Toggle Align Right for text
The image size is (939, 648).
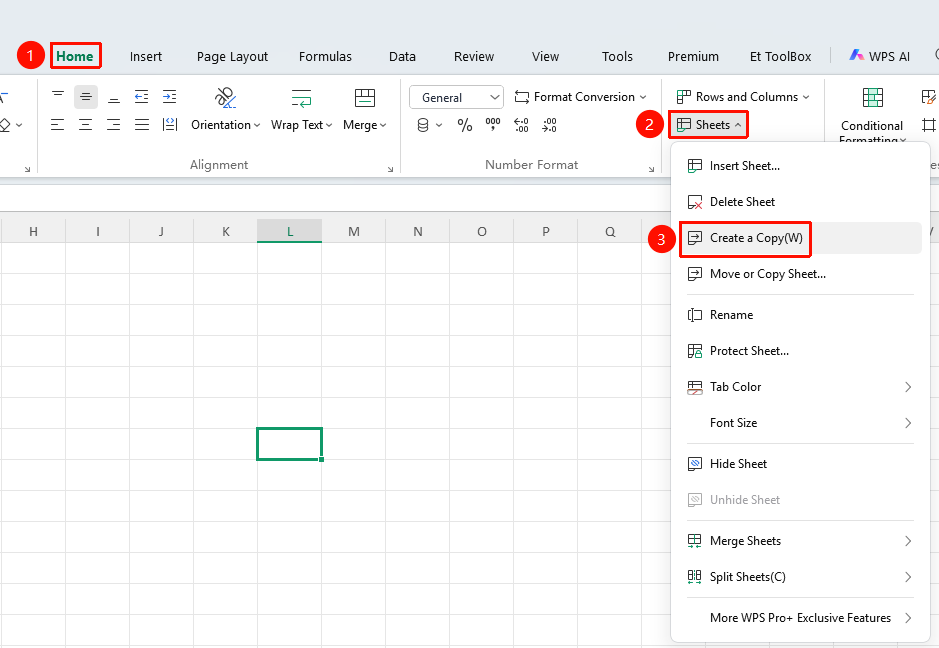pos(114,125)
